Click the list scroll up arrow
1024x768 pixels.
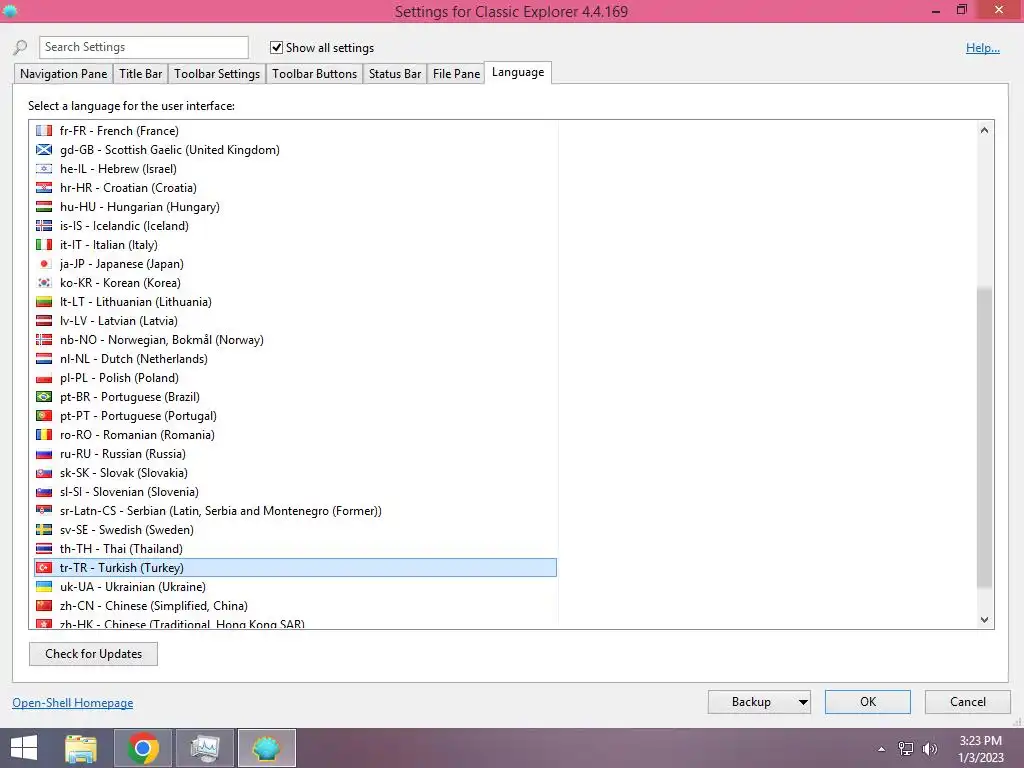click(x=984, y=130)
